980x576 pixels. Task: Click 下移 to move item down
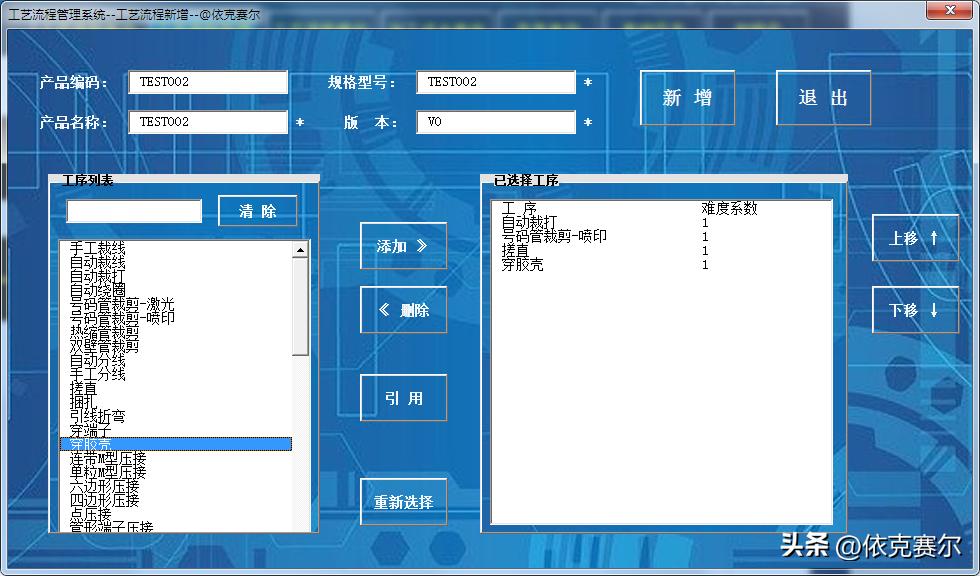(914, 311)
